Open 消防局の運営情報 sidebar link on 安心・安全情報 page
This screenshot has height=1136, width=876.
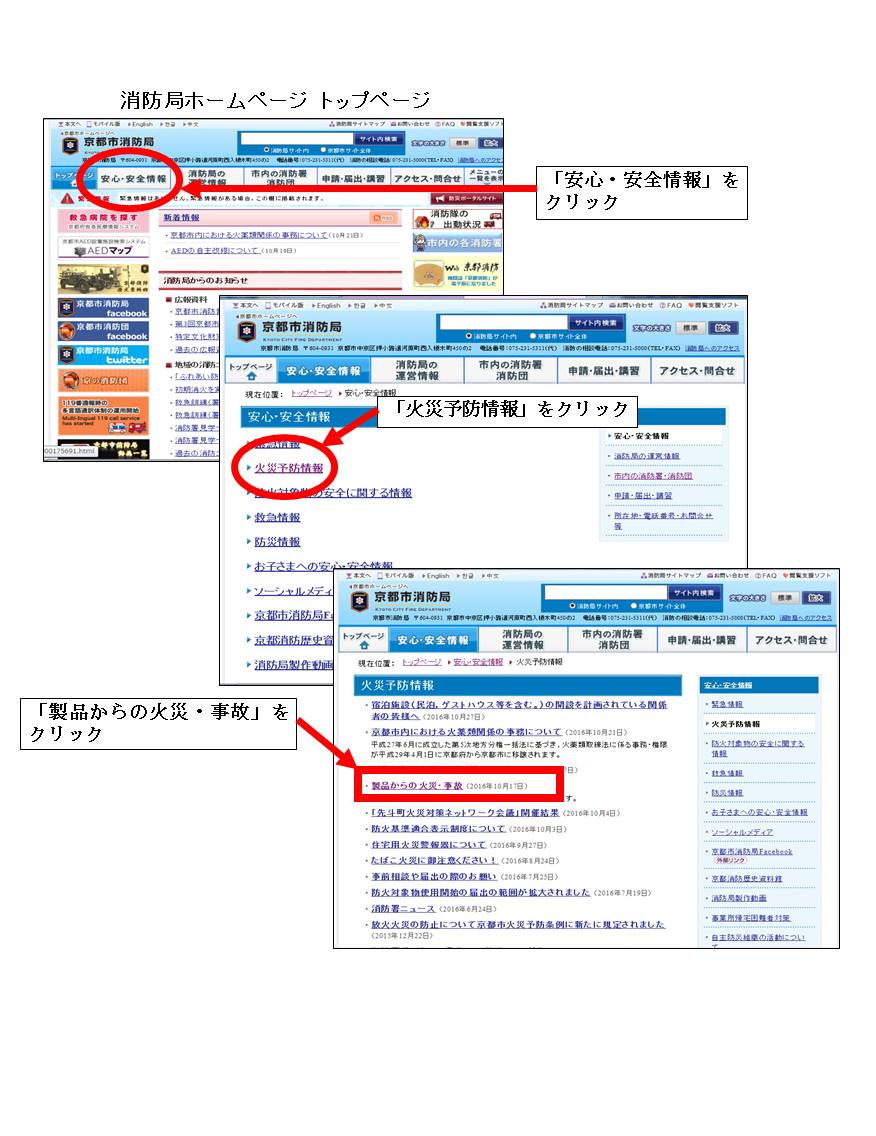pos(646,456)
